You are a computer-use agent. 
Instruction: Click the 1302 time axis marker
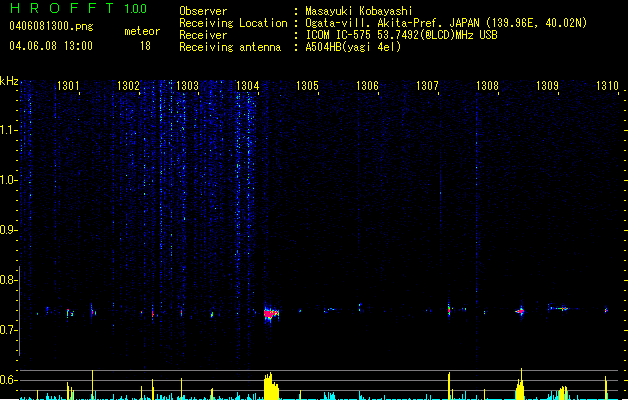click(x=128, y=86)
